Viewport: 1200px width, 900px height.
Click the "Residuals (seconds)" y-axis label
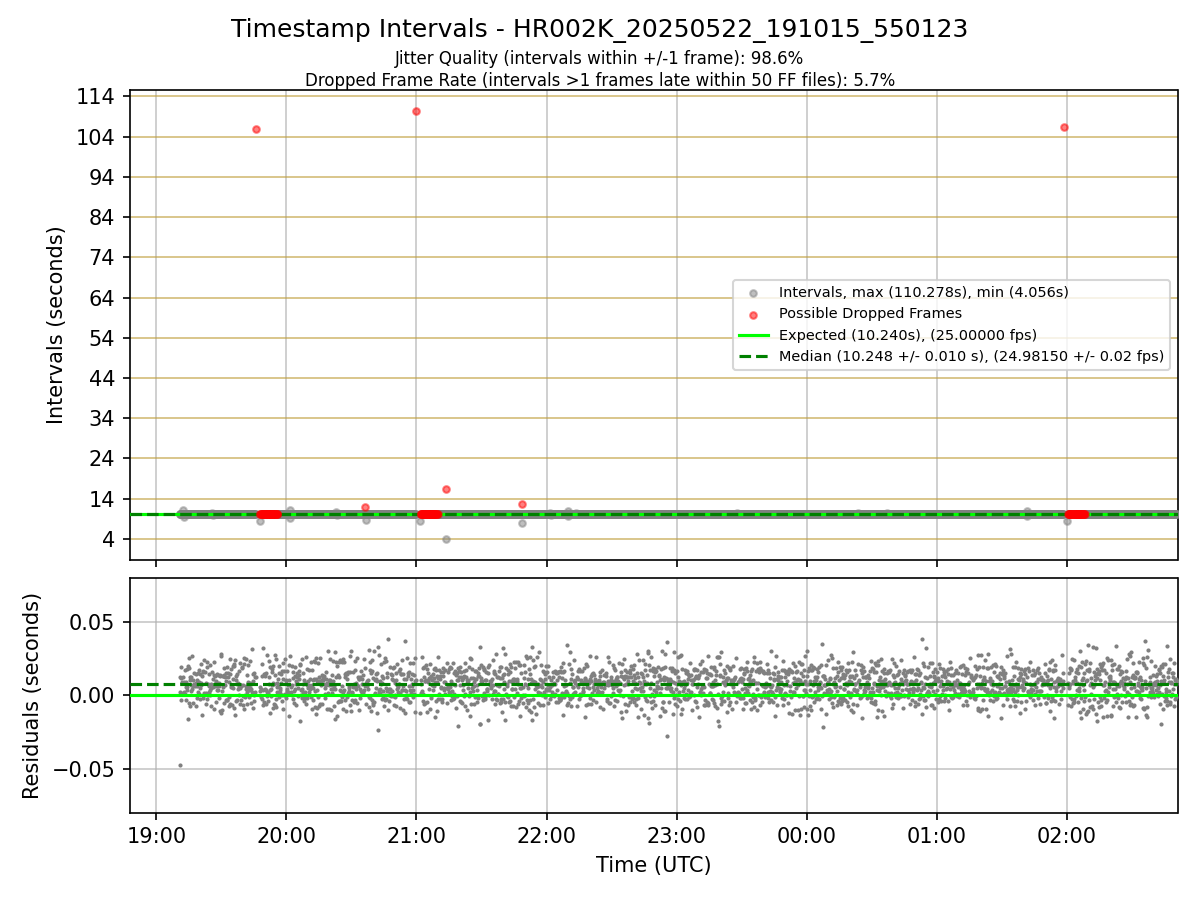[31, 696]
